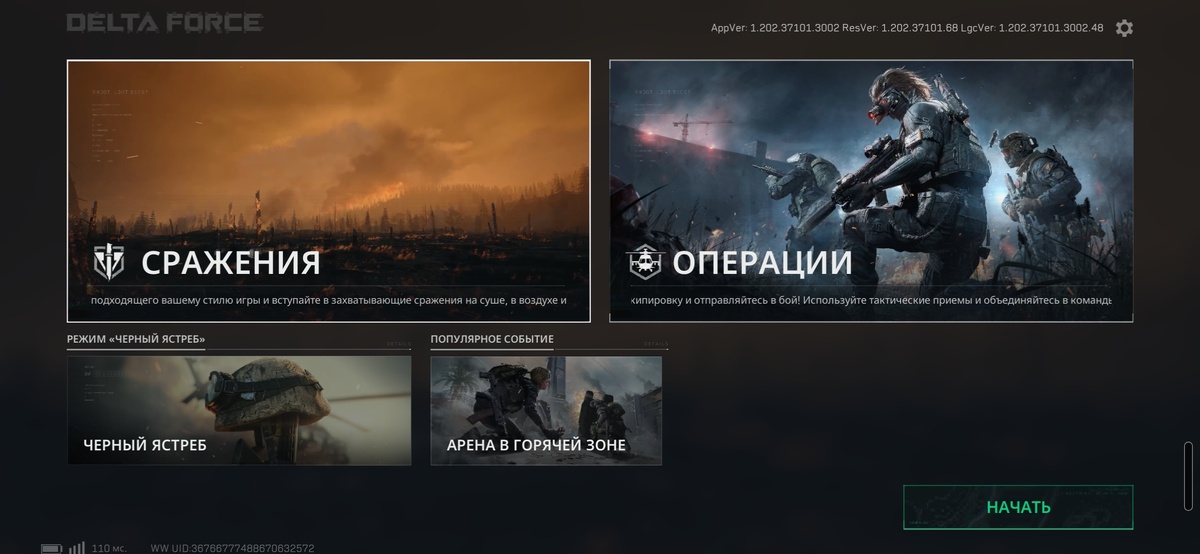
Task: Select the СРАЖЕНИЯ game mode card
Action: coord(329,191)
